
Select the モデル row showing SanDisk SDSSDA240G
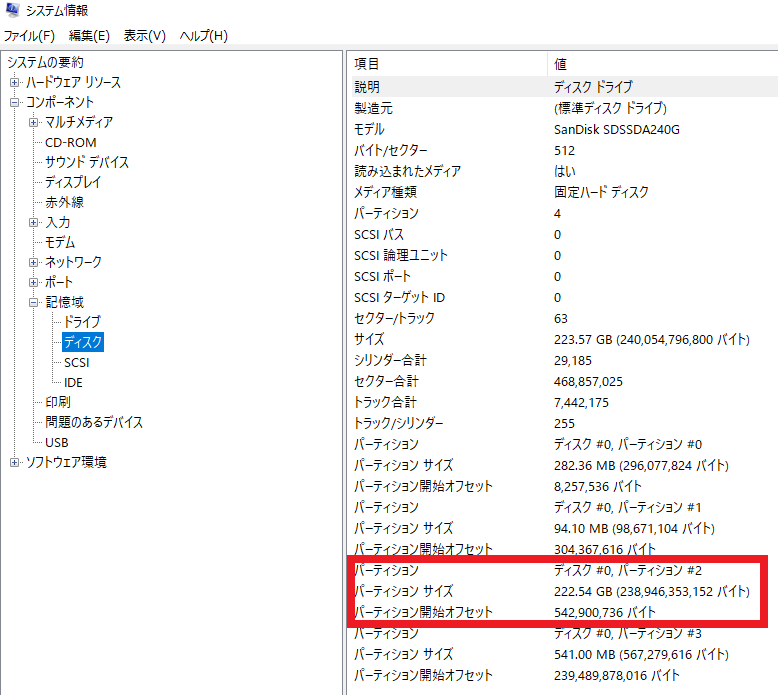[x=560, y=129]
